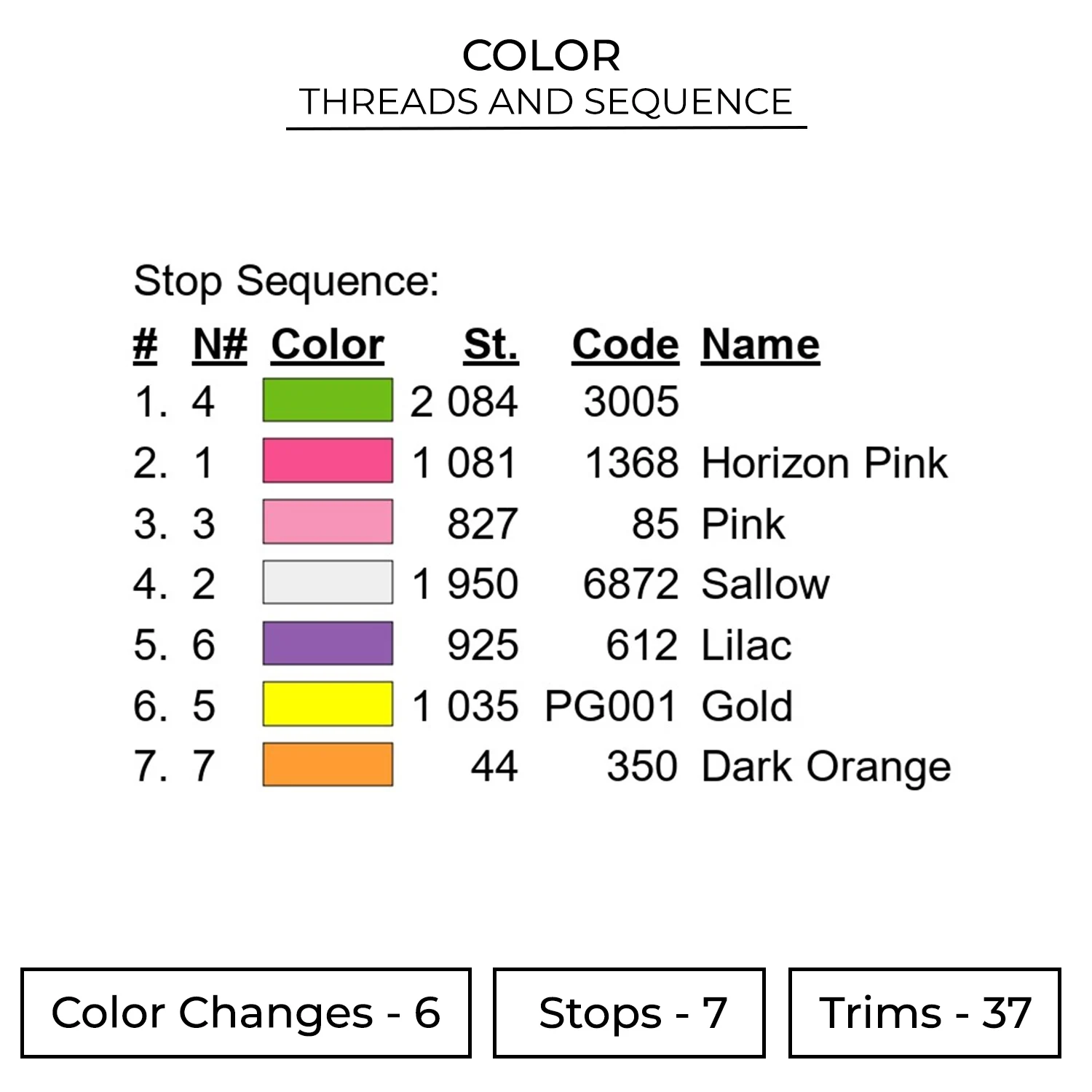Screen dimensions: 1092x1092
Task: Click thread code PG001
Action: tap(611, 705)
